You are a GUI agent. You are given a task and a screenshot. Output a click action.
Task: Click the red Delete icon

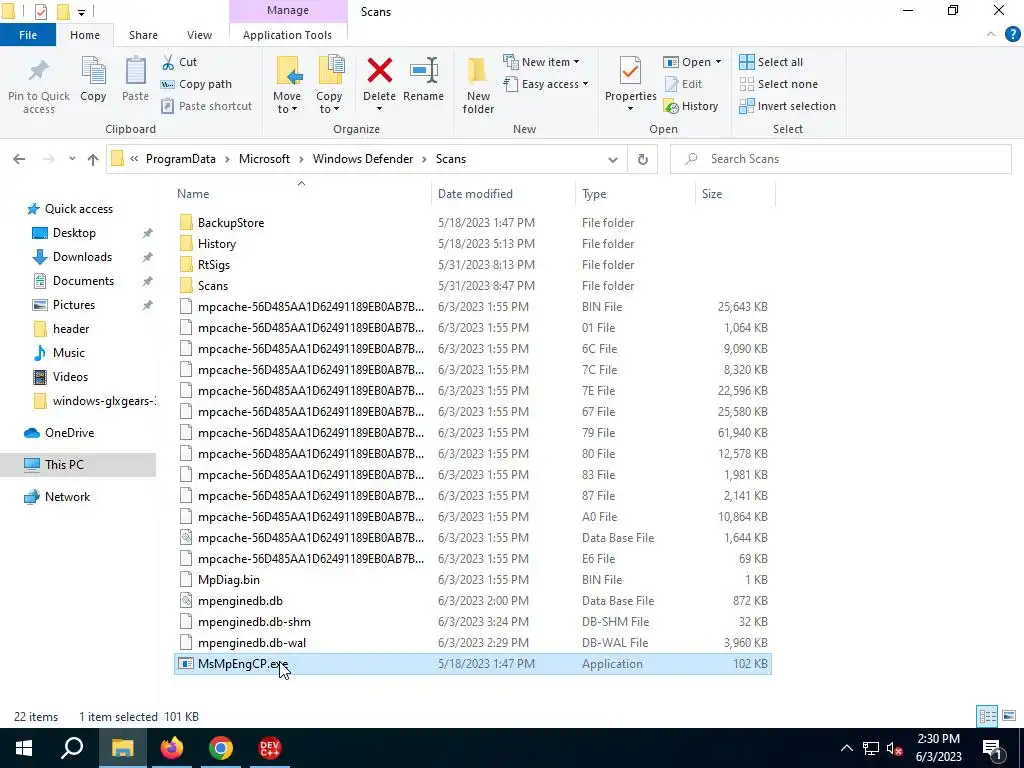[379, 71]
